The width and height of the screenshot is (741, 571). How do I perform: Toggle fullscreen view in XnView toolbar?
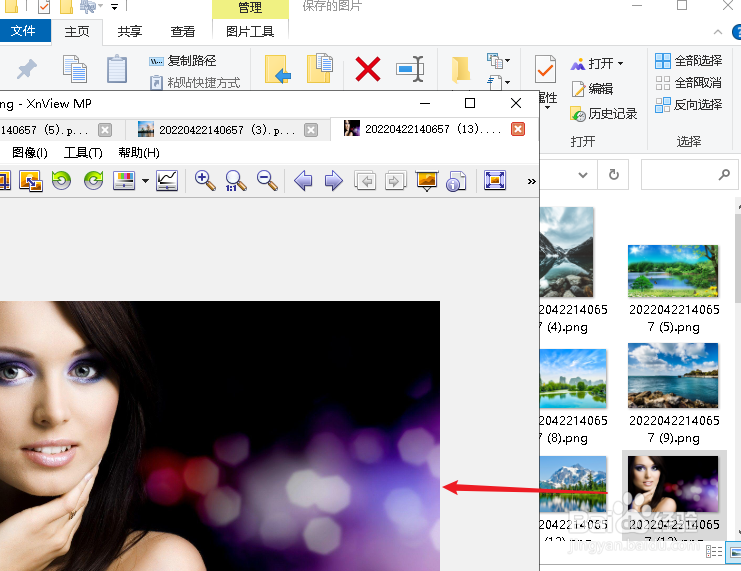pos(495,181)
